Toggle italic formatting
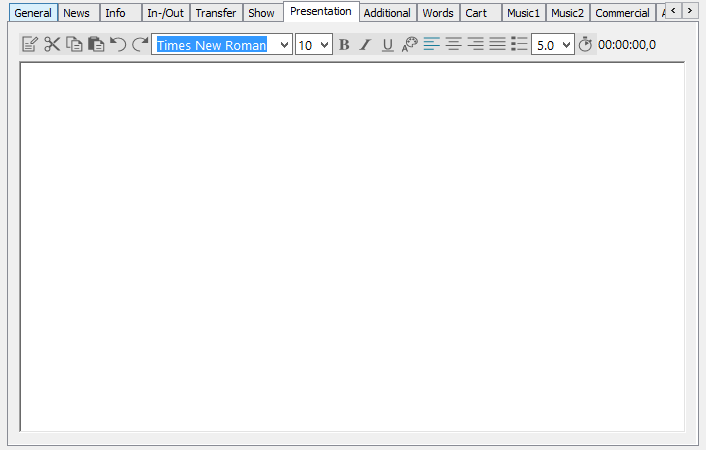The image size is (706, 450). (365, 45)
